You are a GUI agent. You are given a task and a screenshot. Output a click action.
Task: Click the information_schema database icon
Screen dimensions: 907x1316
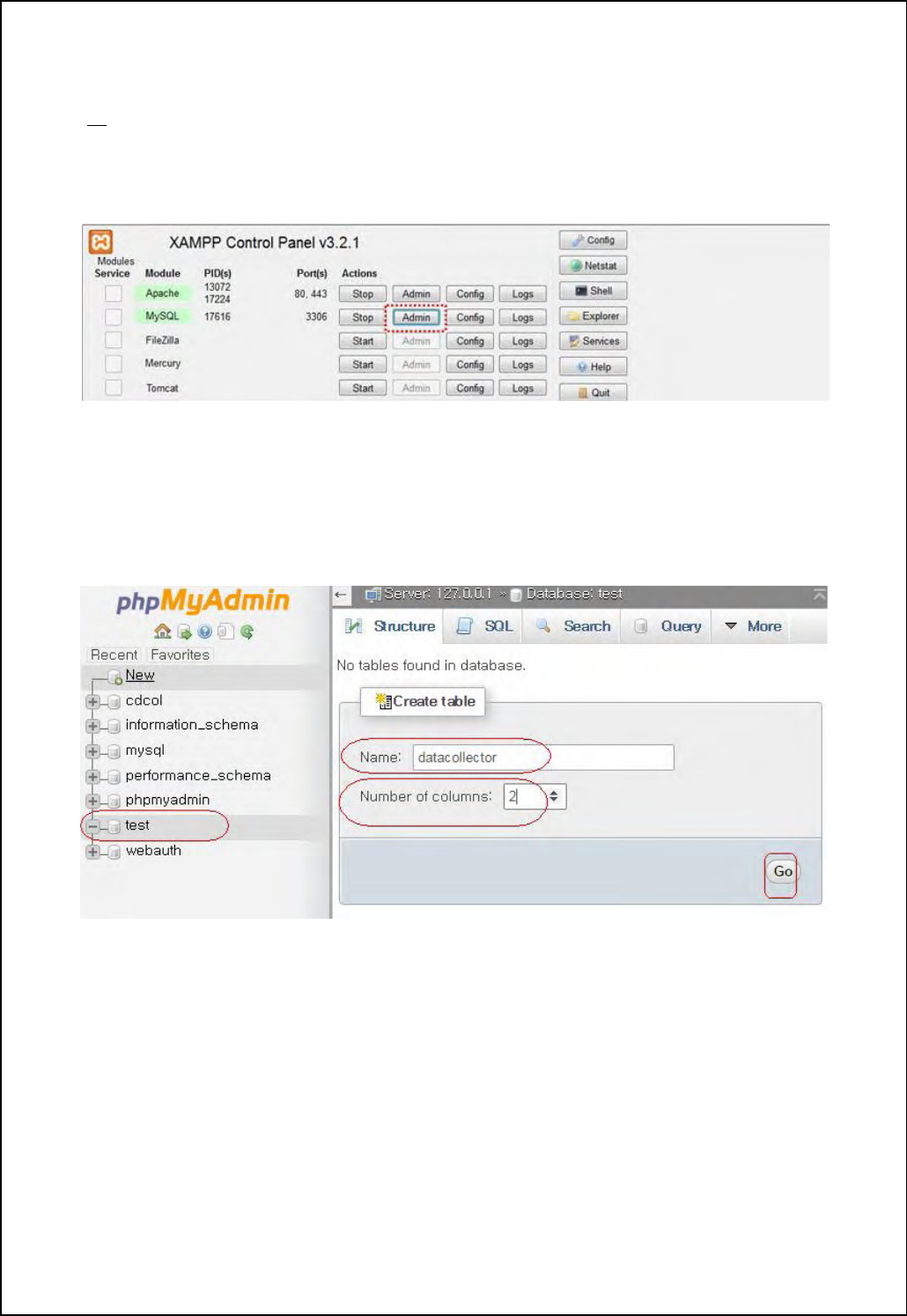[x=114, y=727]
